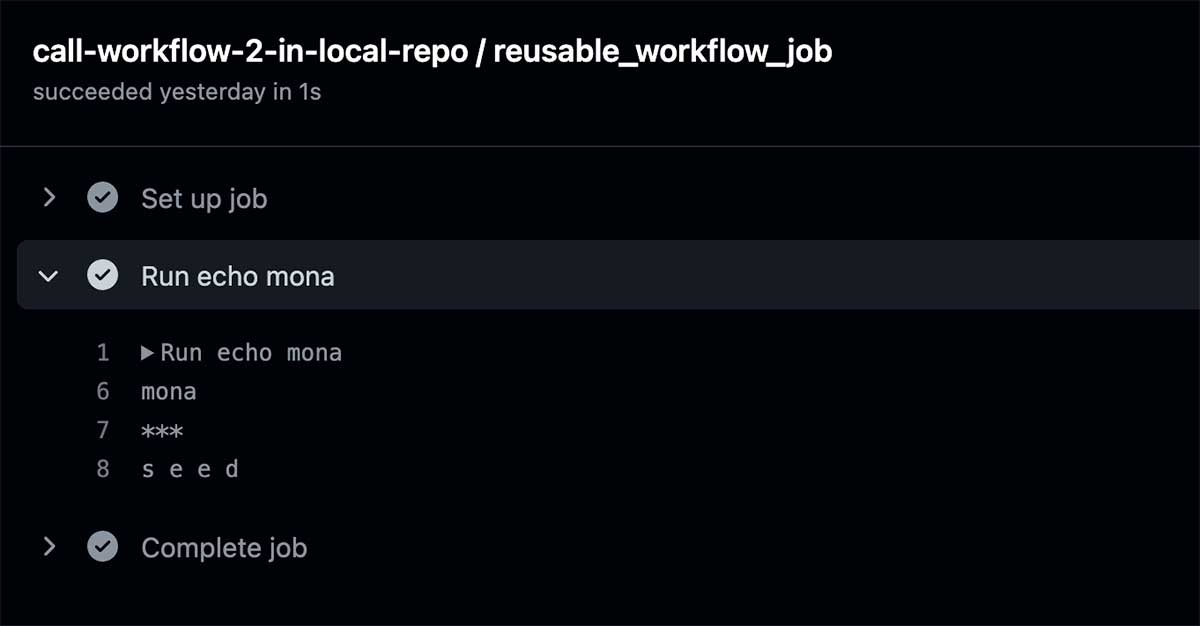Click the Run echo mona success checkmark icon
The image size is (1200, 626).
point(102,275)
